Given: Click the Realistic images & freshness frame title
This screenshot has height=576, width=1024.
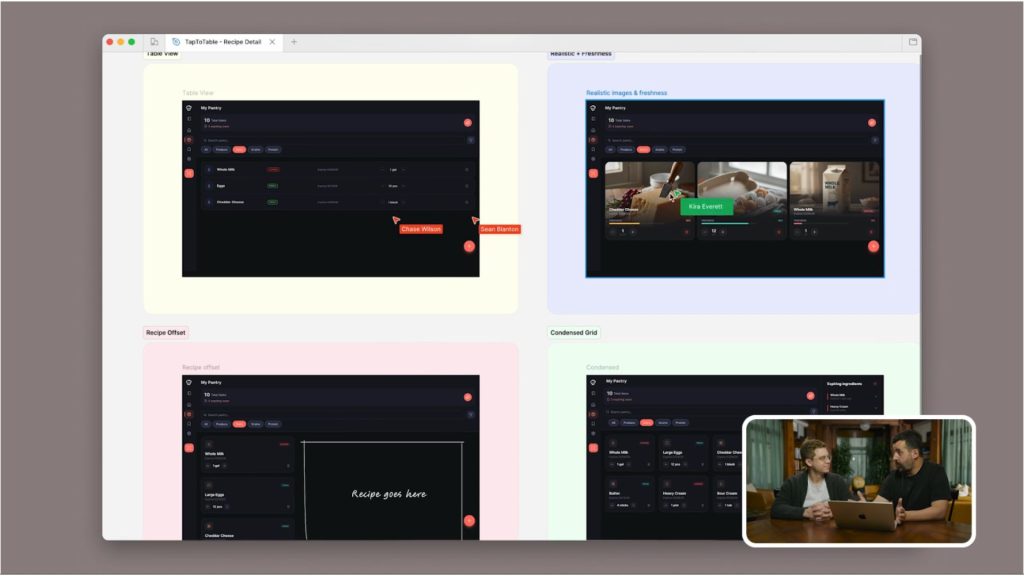Looking at the screenshot, I should (x=626, y=93).
